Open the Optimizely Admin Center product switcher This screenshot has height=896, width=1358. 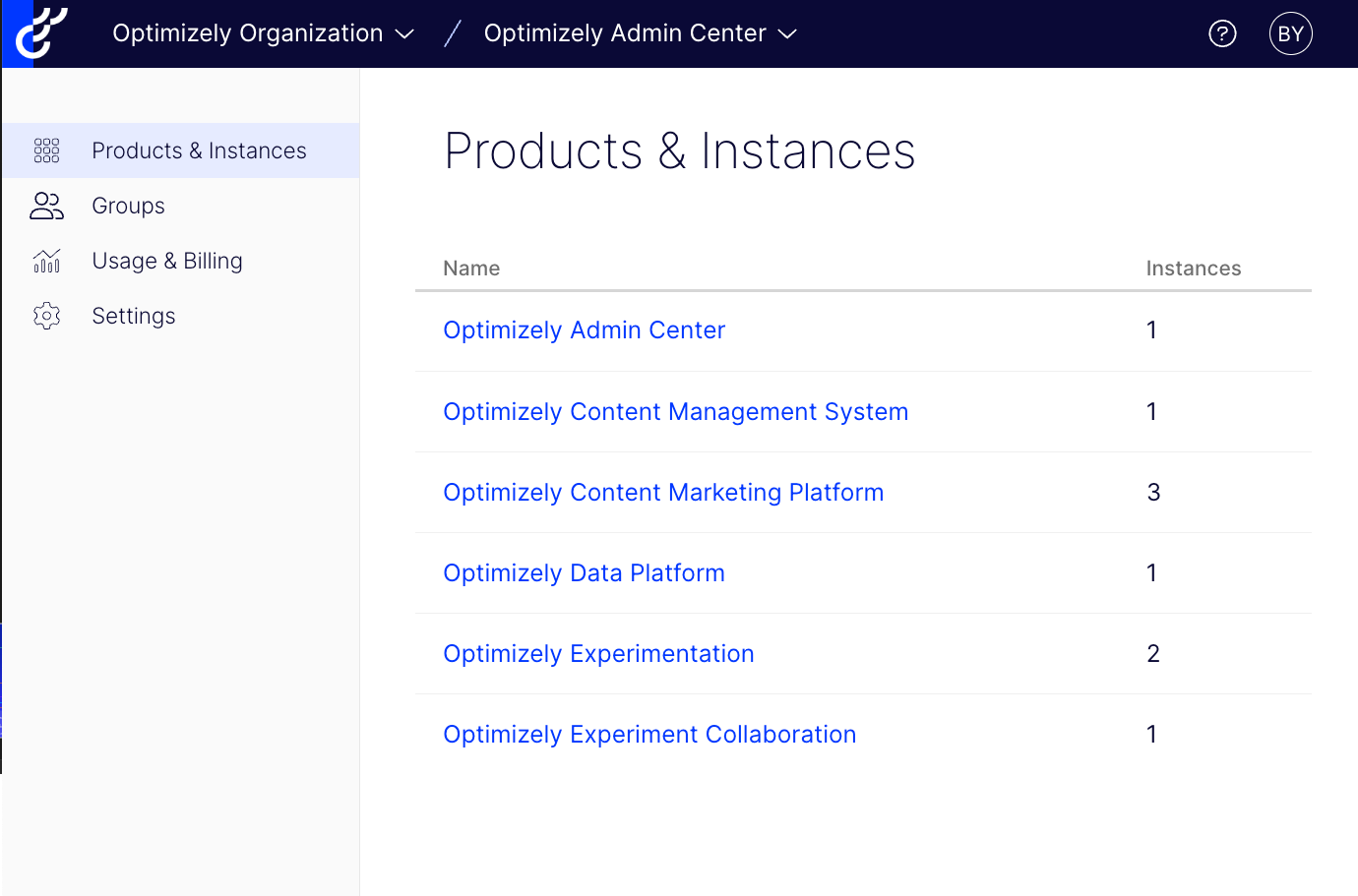click(639, 32)
